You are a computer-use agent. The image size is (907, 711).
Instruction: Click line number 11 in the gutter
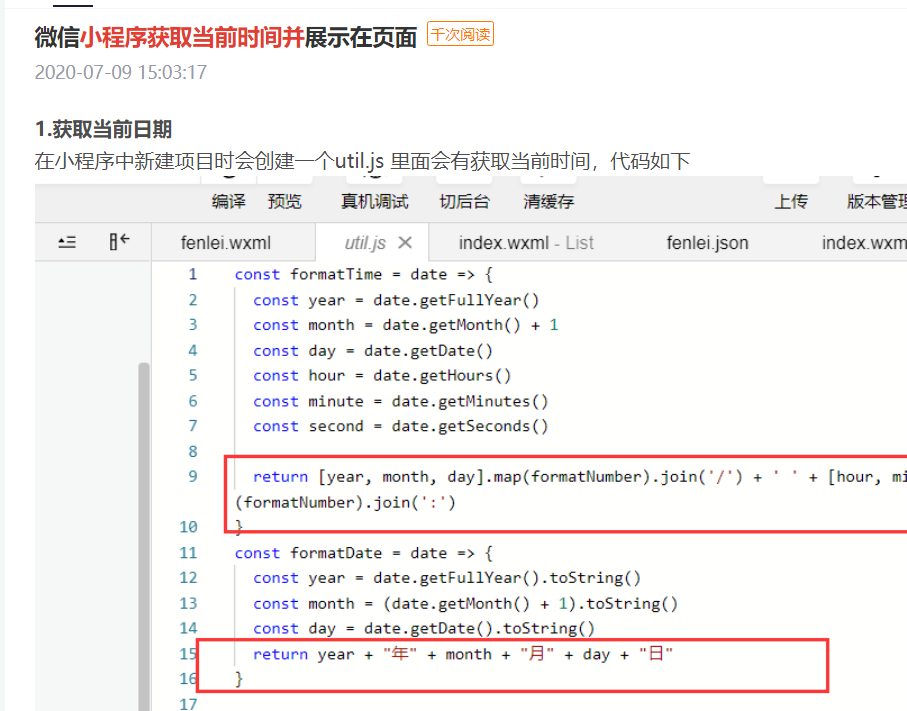188,552
